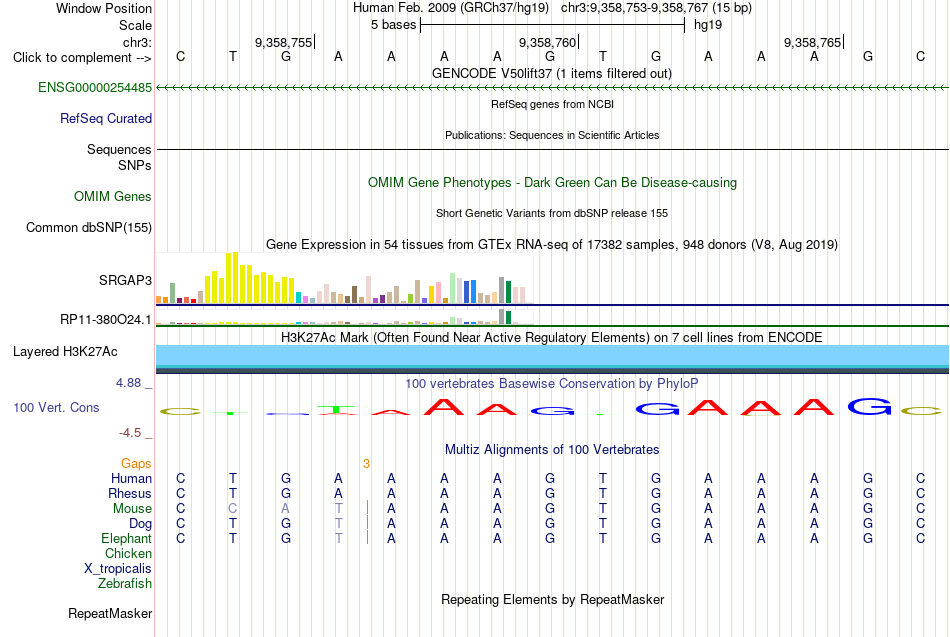Click the 4.88 PhyloP upper scale value
950x637 pixels.
(x=128, y=383)
